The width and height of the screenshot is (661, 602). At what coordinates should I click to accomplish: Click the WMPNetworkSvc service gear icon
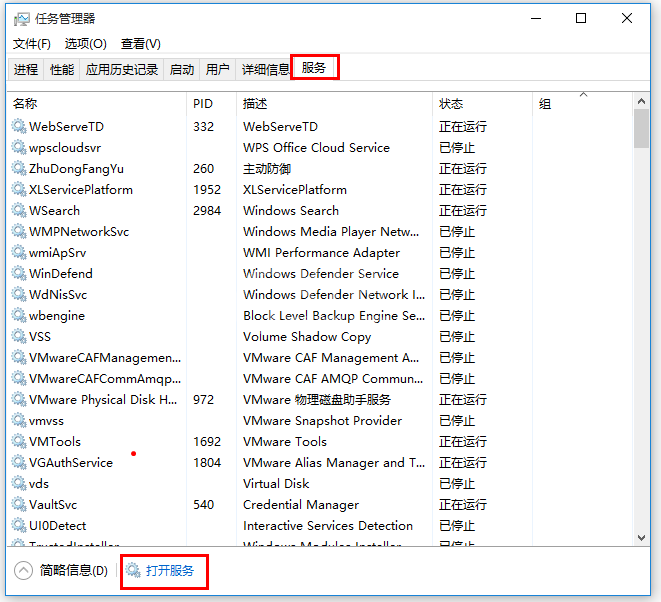[19, 231]
